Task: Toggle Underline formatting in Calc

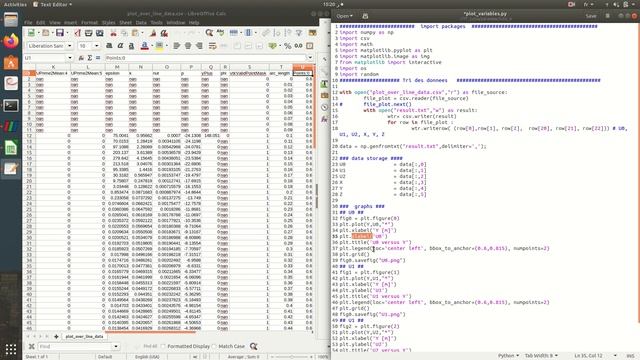Action: [131, 46]
